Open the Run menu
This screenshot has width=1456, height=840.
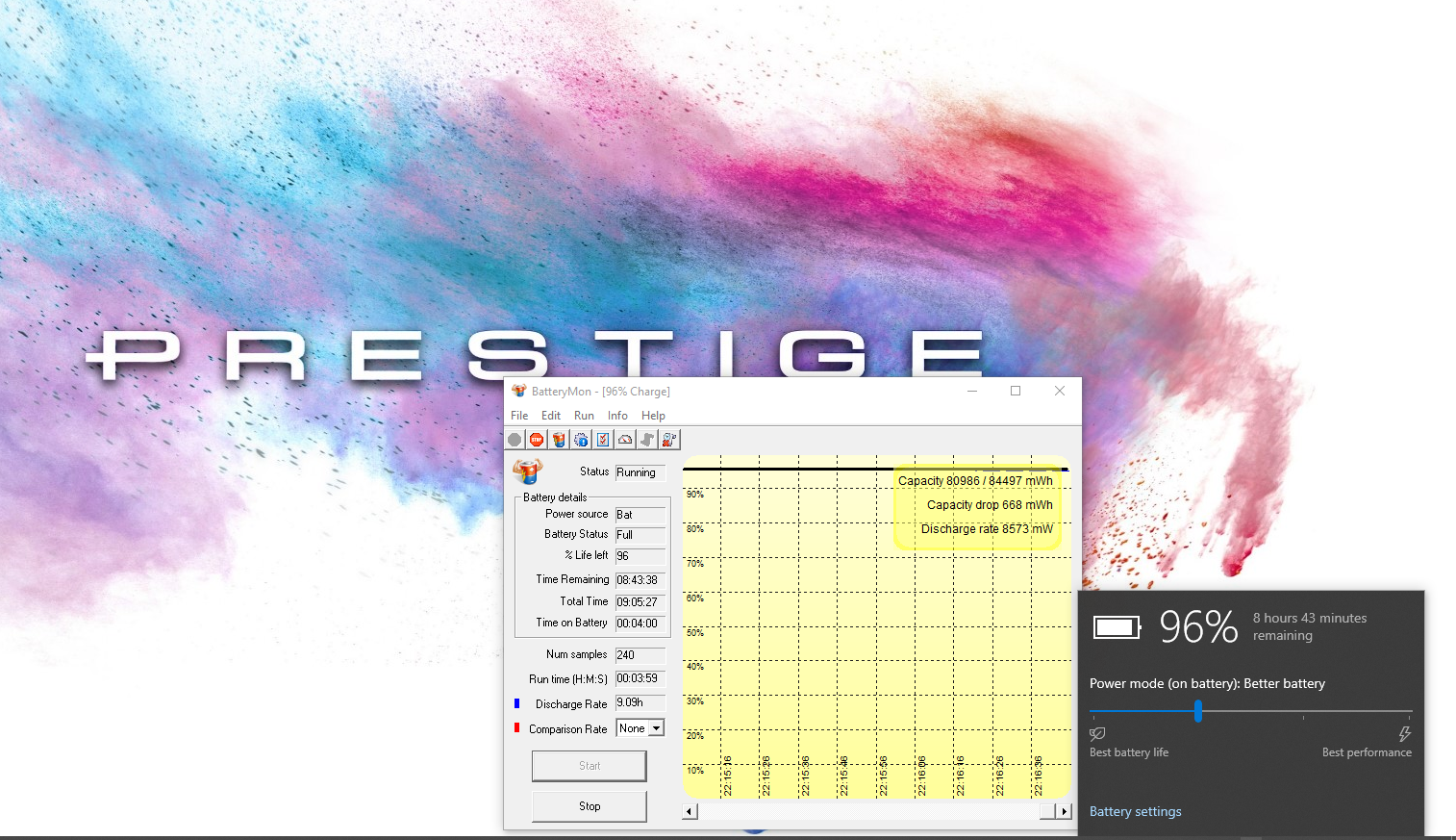tap(584, 416)
